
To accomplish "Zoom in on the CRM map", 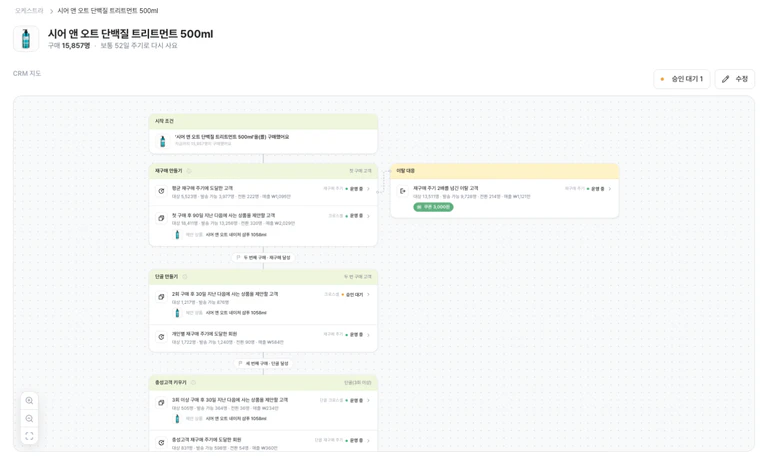I will point(29,401).
